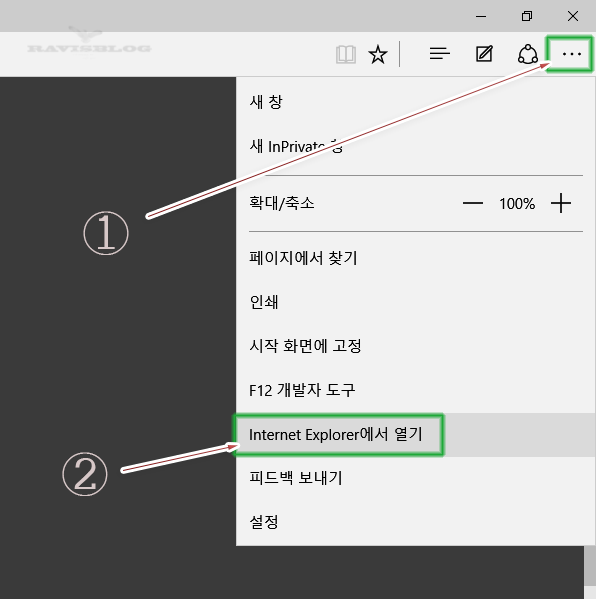The image size is (596, 599).
Task: Select 피드백 보내기 menu item
Action: 415,478
